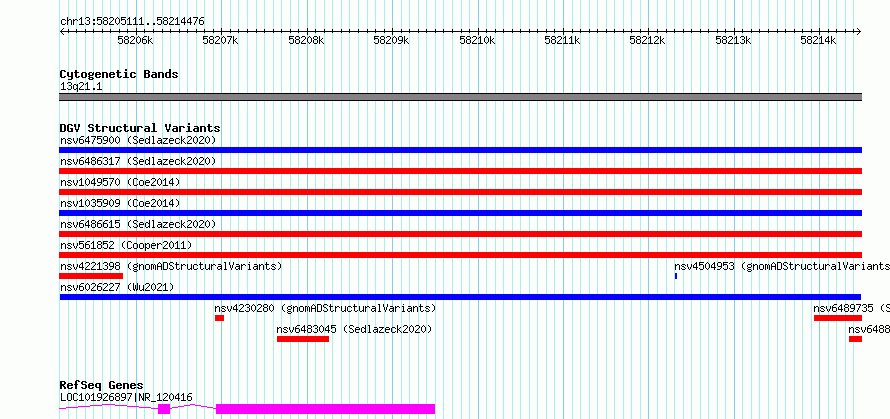This screenshot has width=890, height=419.
Task: Click the nsv6483045 (Sedlazeck2020) label
Action: tap(354, 329)
